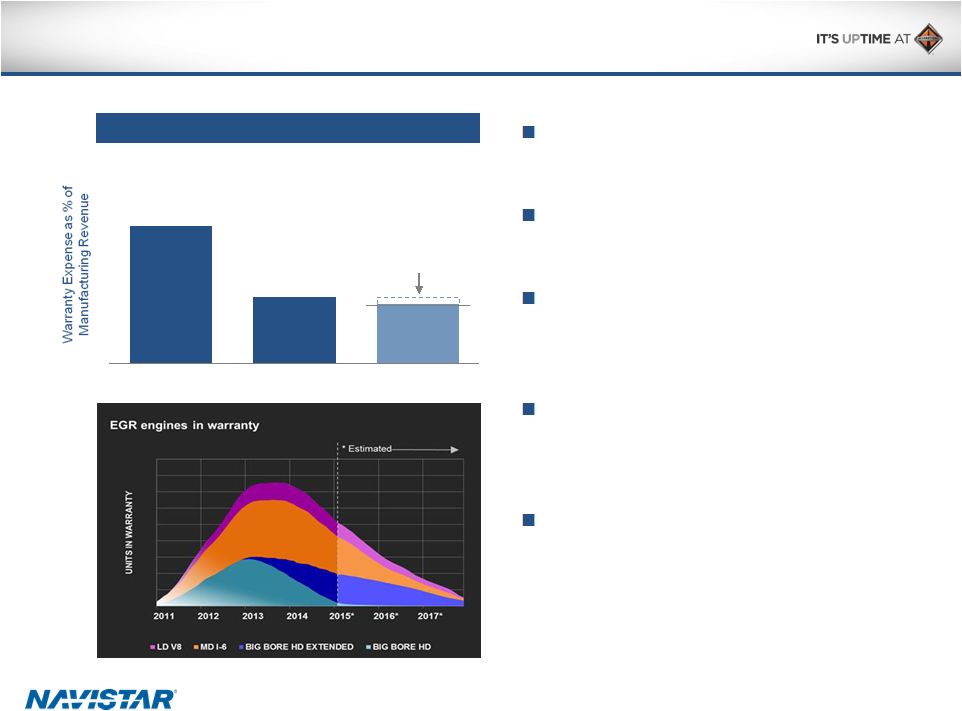The height and width of the screenshot is (711, 962).
Task: Click the second blue square bullet
Action: (x=528, y=214)
